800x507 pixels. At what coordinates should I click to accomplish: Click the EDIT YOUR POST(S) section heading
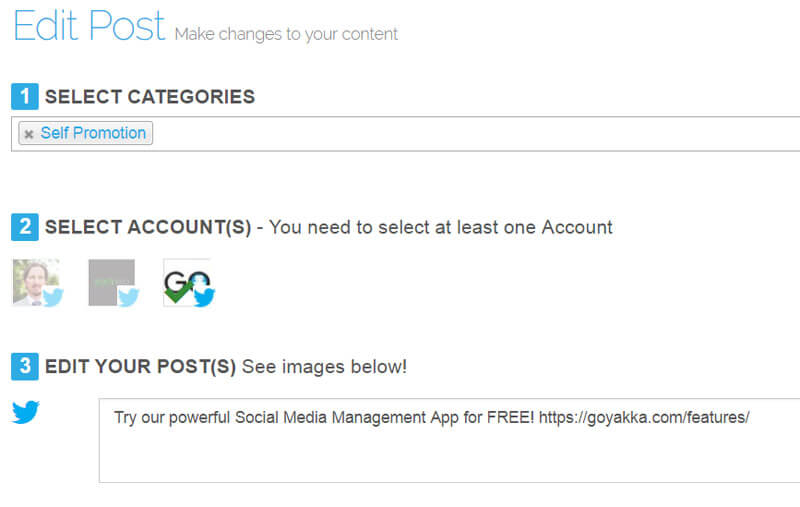coord(140,367)
